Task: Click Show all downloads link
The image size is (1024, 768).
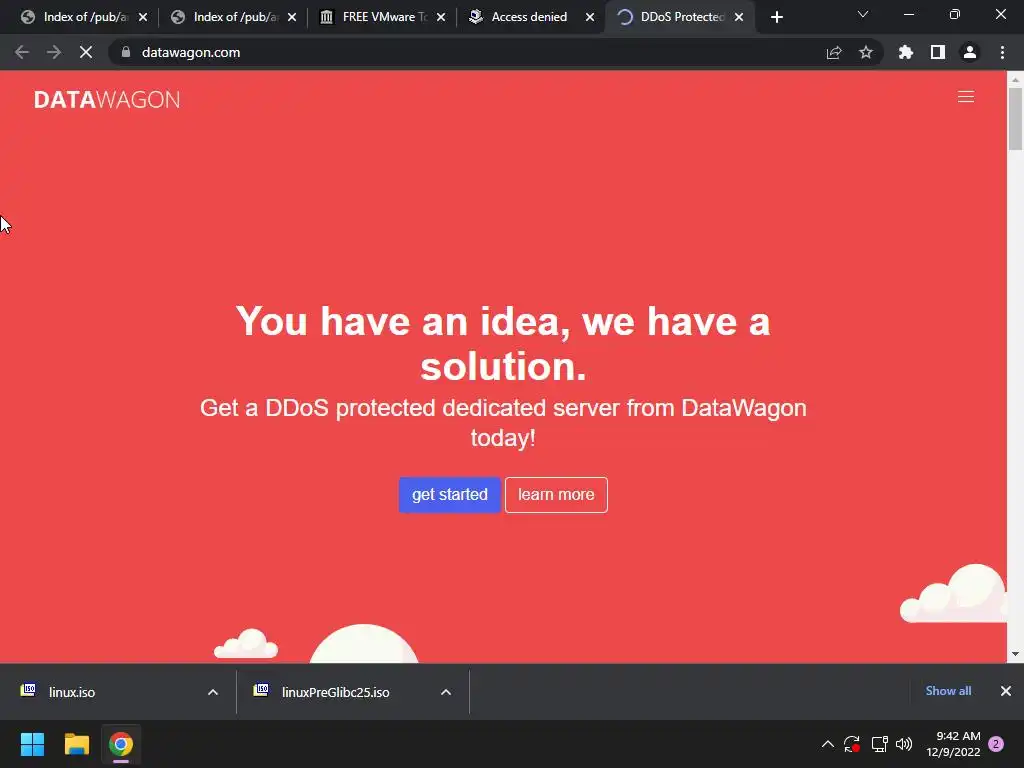Action: pos(948,691)
